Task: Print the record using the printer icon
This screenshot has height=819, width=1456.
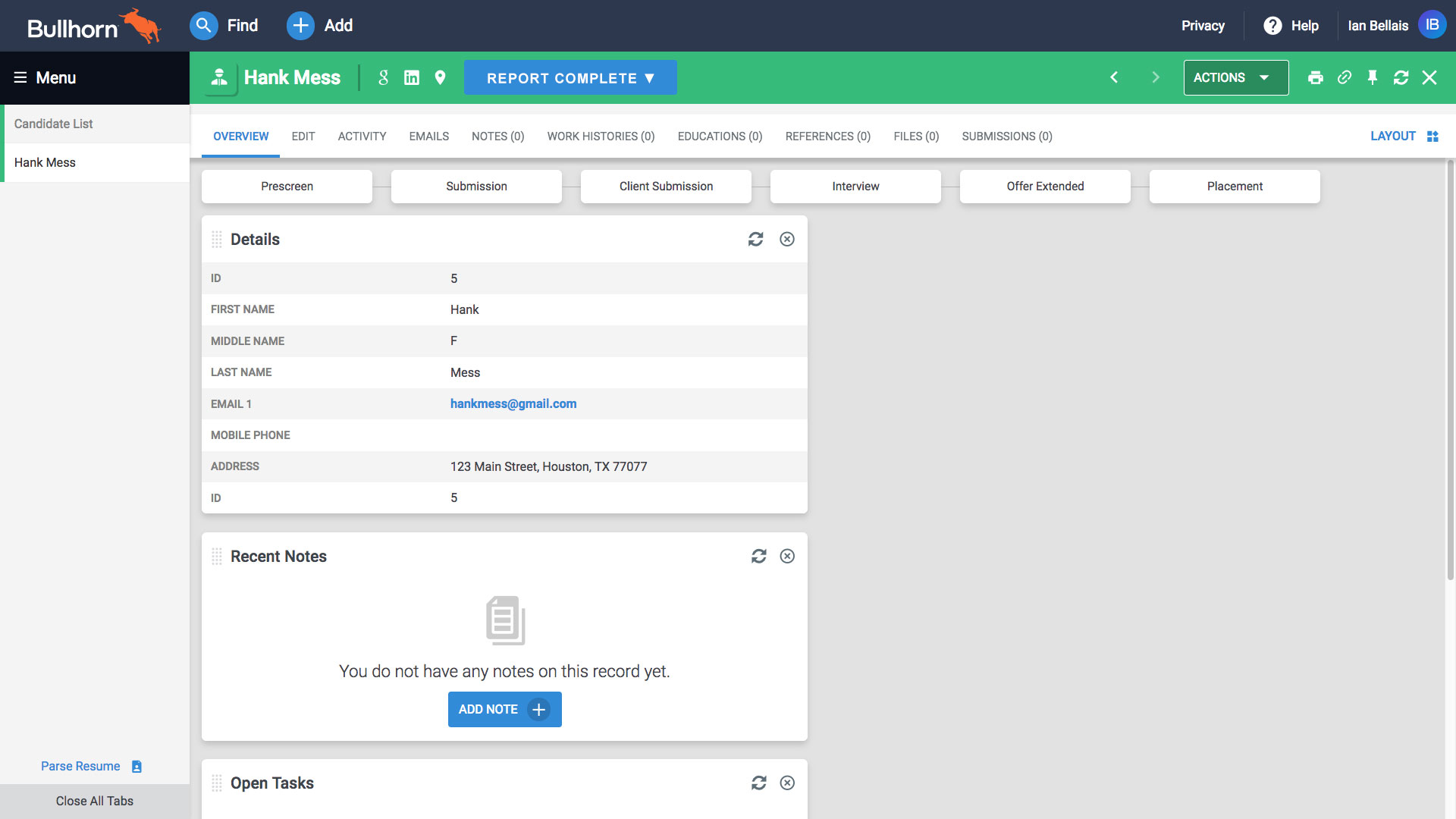Action: tap(1316, 77)
